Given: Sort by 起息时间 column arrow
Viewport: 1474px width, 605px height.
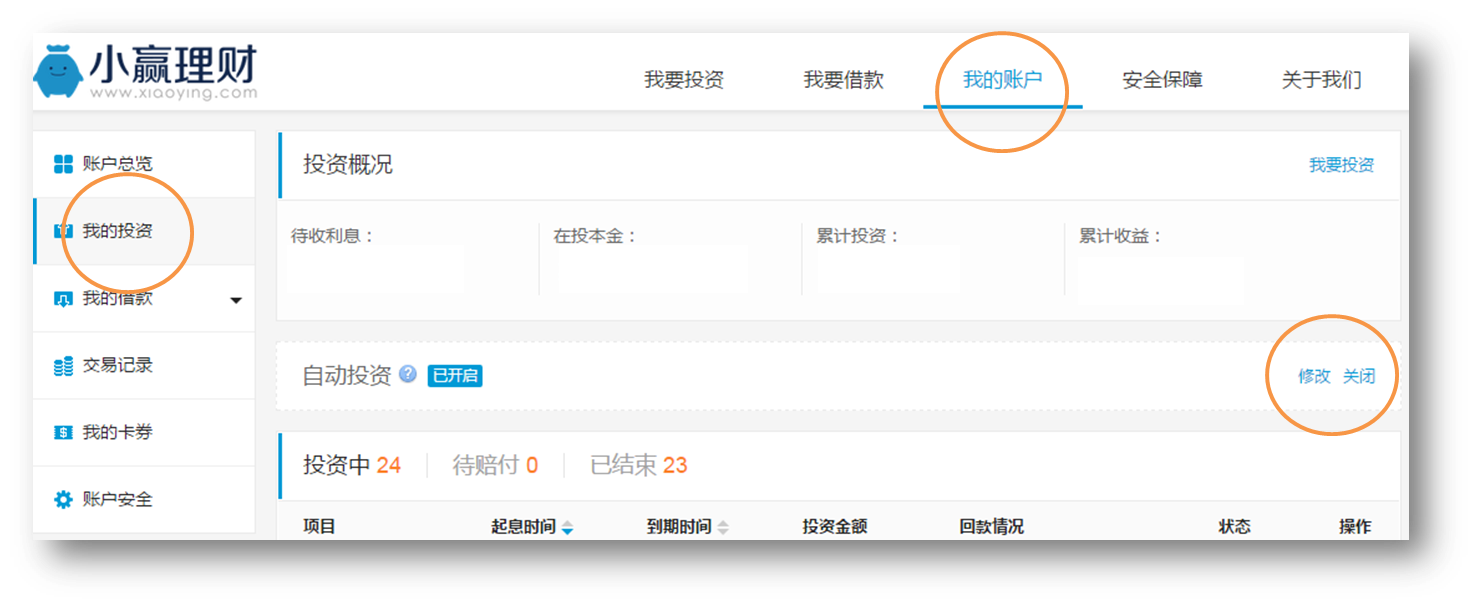Looking at the screenshot, I should click(568, 527).
